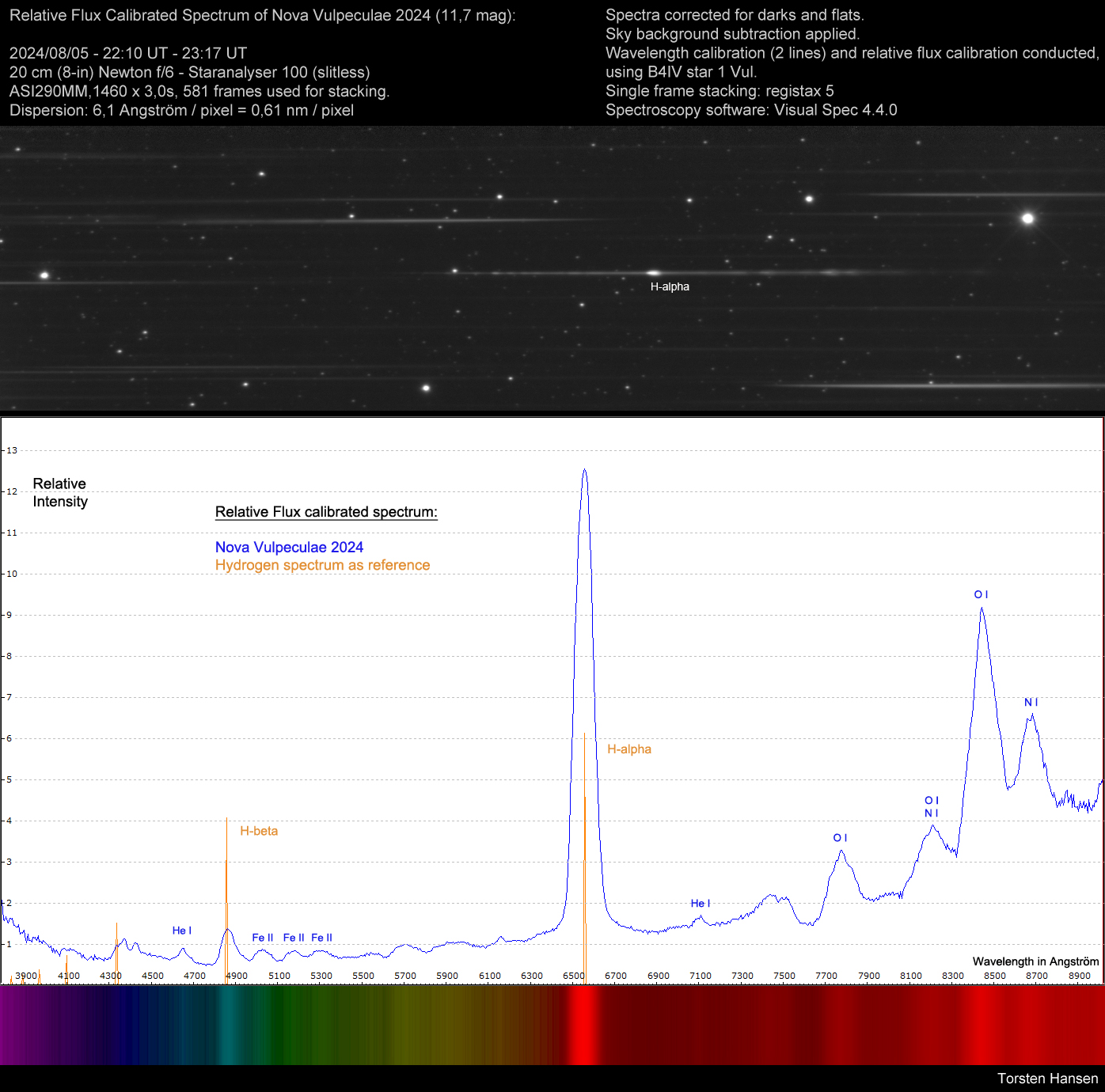
Task: Click the "using B4IV star 1 Vul." line
Action: click(x=682, y=72)
